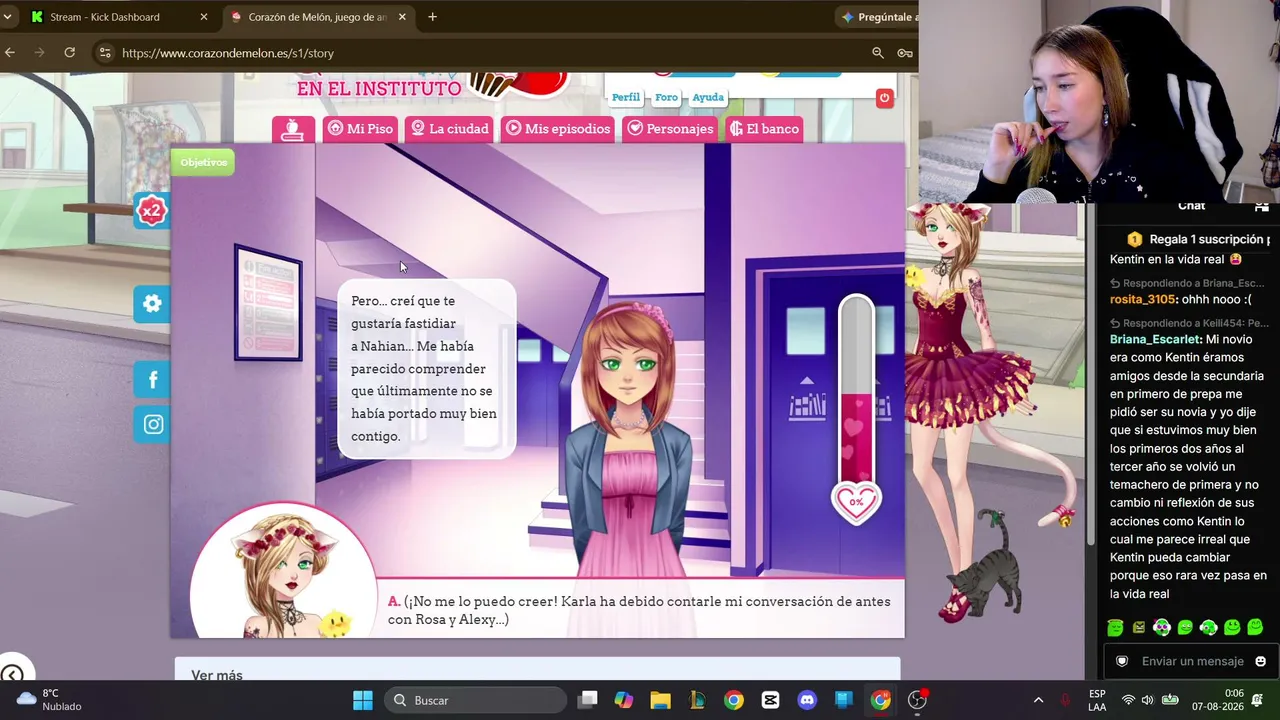1280x720 pixels.
Task: Open the first Chrome taskbar icon
Action: (734, 700)
